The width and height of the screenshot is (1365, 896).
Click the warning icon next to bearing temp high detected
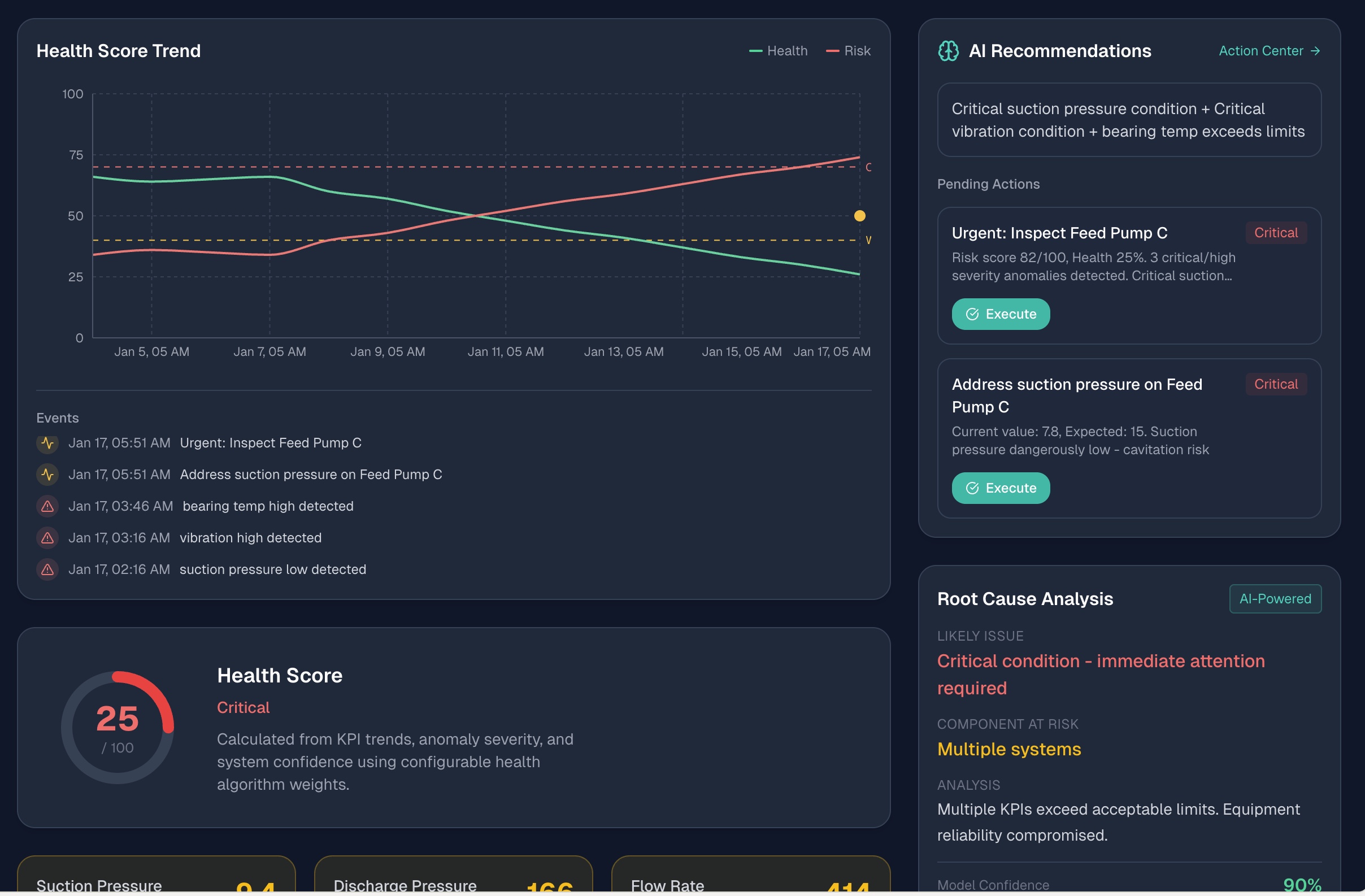[47, 506]
